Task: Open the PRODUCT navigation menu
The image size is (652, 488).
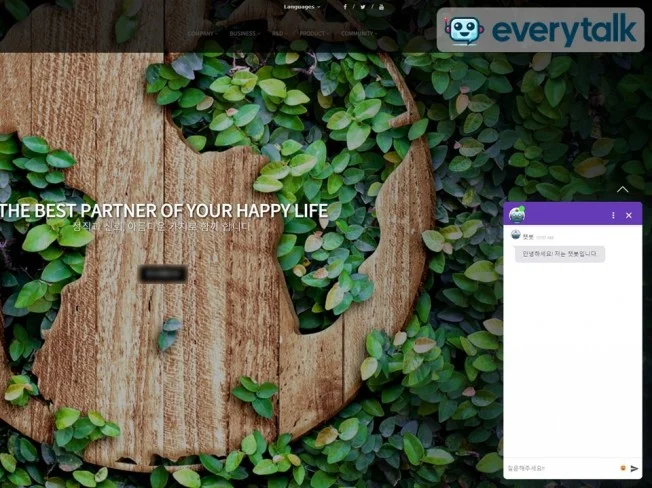Action: (x=313, y=34)
